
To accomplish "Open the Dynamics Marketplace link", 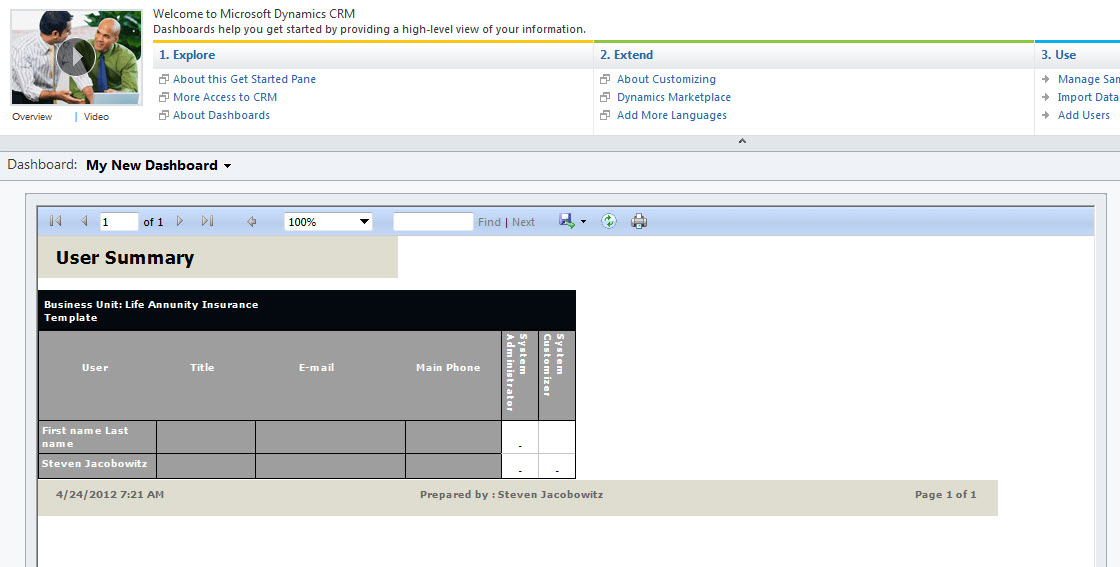I will 673,97.
